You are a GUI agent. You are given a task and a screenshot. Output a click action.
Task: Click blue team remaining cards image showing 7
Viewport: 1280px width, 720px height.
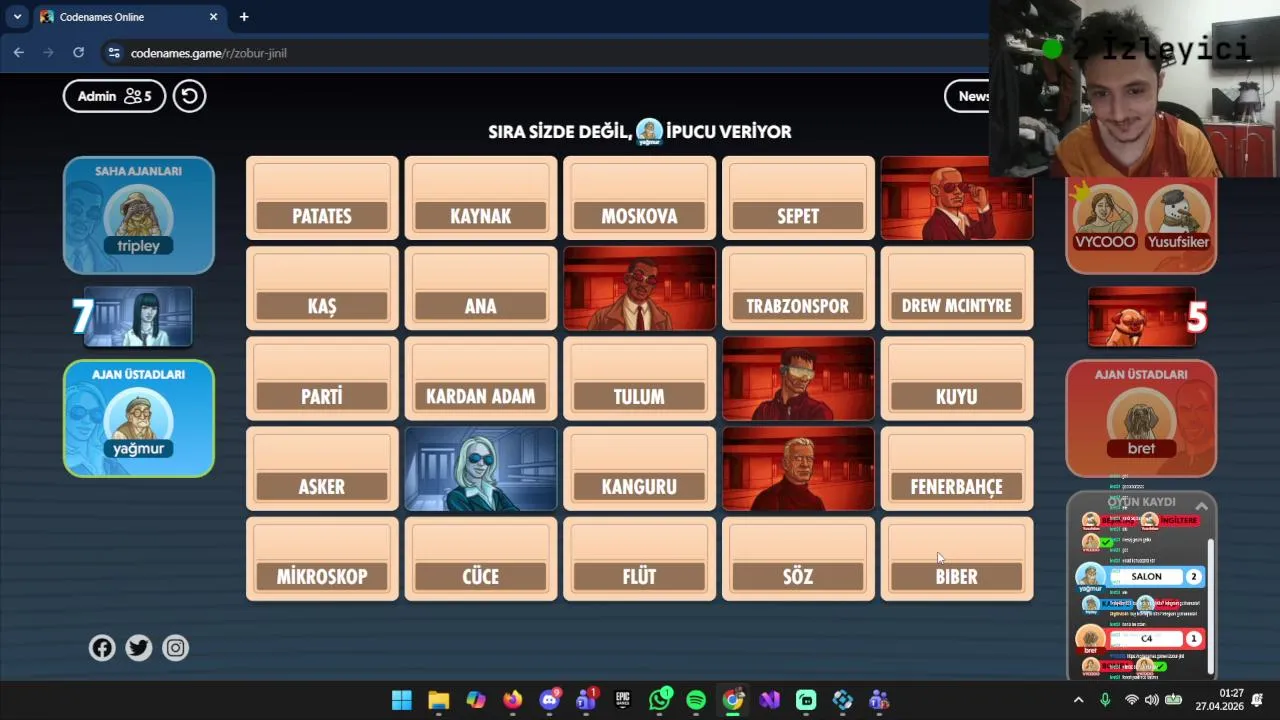pos(138,316)
